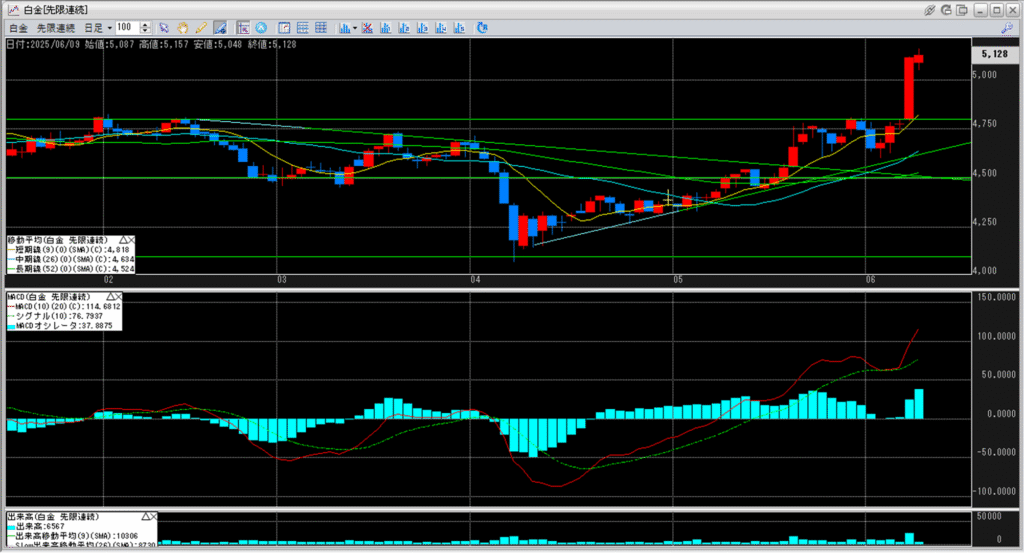The width and height of the screenshot is (1024, 553).
Task: Delete indicator using the red X chart icon
Action: point(368,27)
